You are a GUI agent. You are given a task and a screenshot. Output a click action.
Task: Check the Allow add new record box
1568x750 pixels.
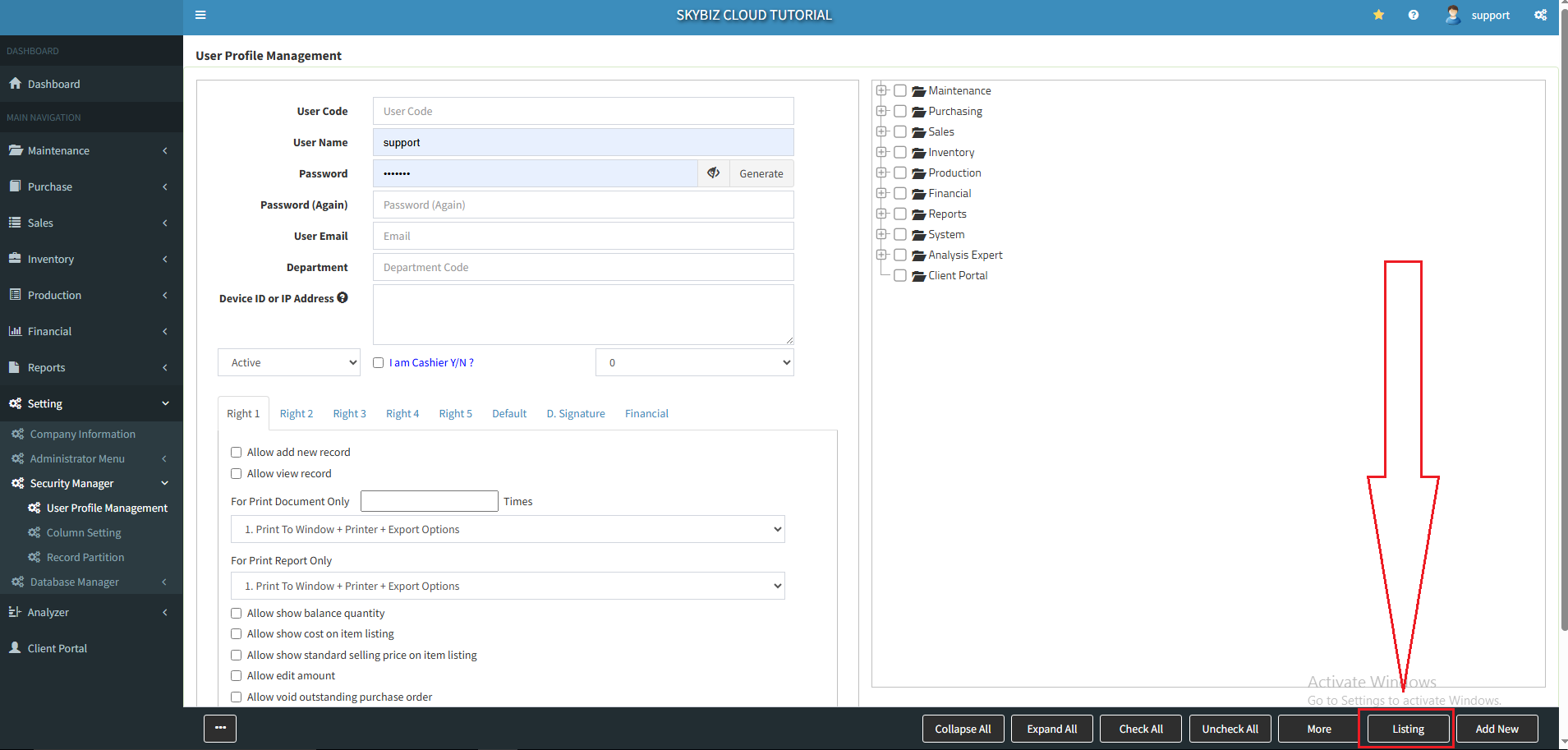(x=237, y=453)
